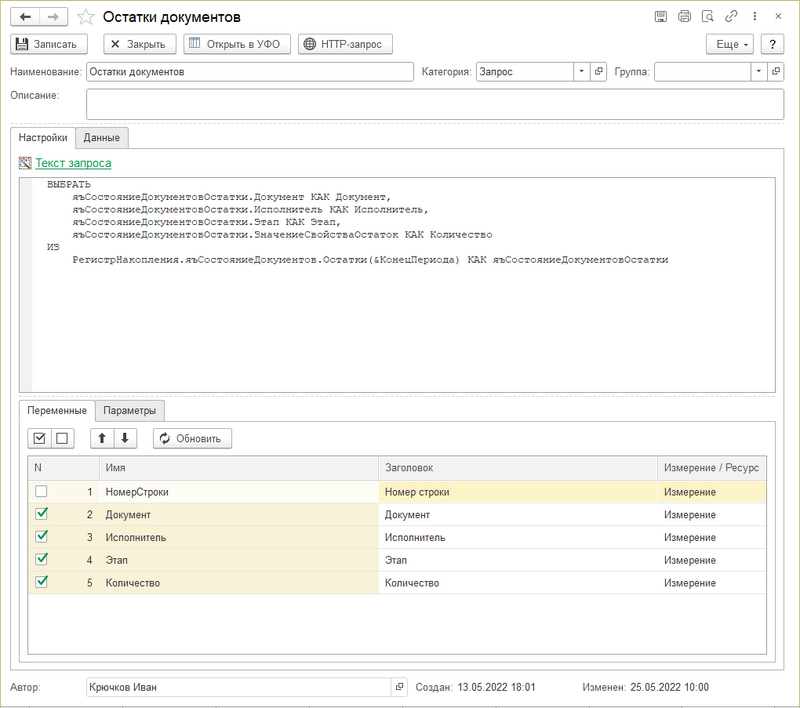Screen dimensions: 800x708
Task: Click into the Описание text field
Action: tap(434, 104)
